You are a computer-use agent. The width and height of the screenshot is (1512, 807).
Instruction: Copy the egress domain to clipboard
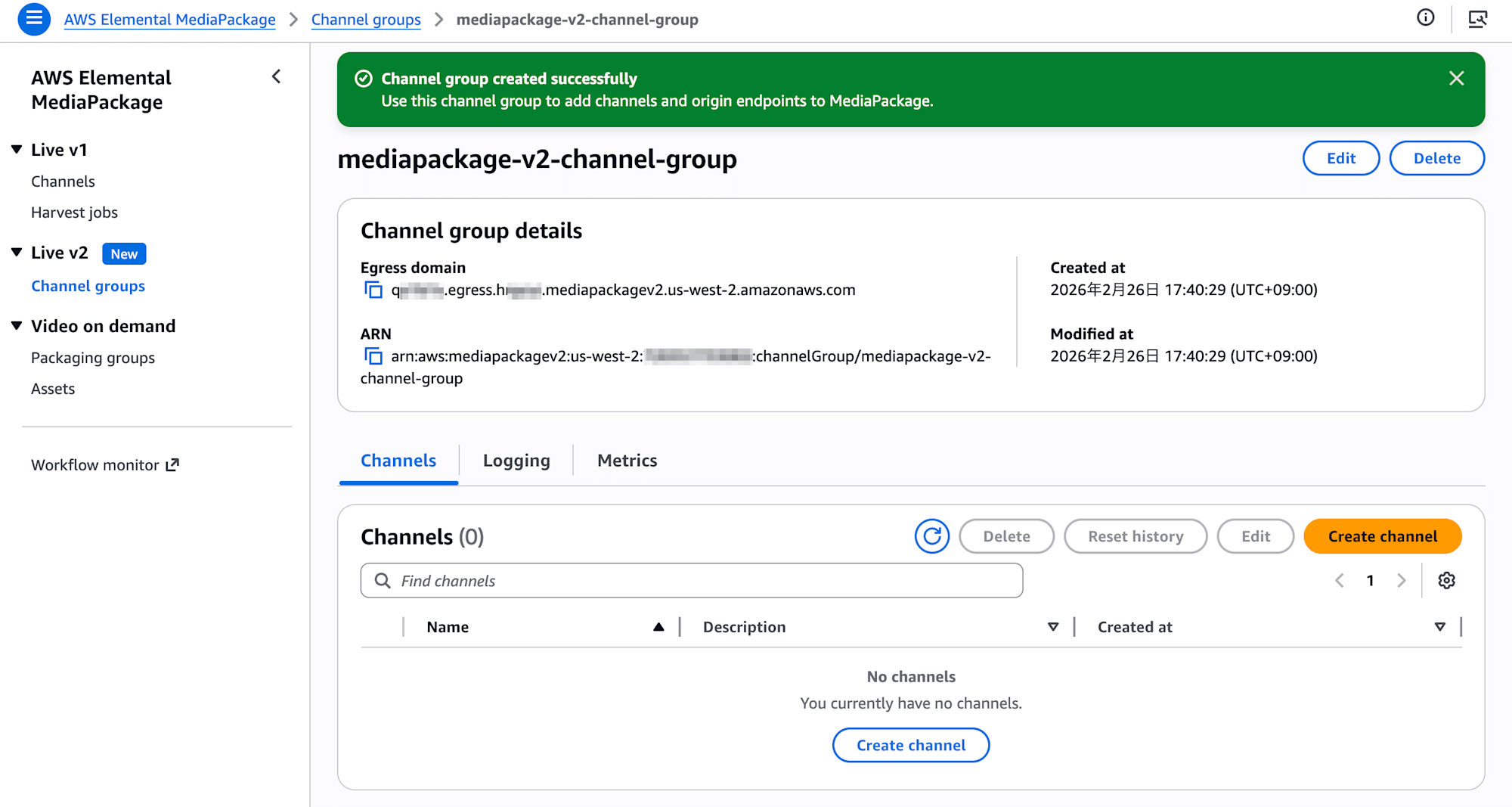[x=373, y=290]
